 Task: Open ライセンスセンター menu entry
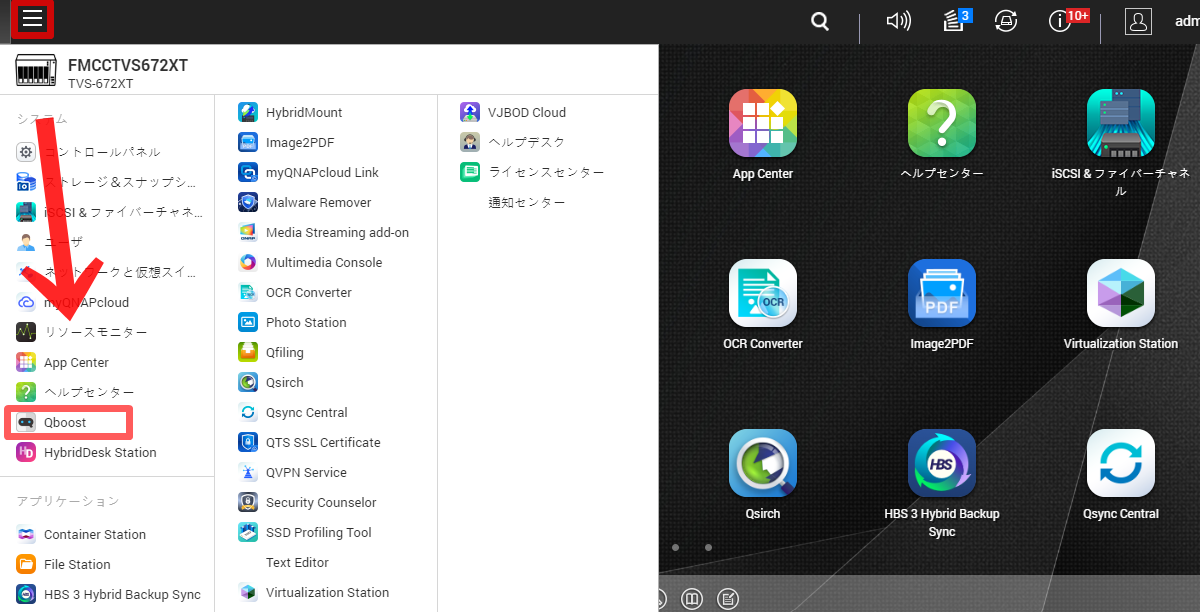548,172
